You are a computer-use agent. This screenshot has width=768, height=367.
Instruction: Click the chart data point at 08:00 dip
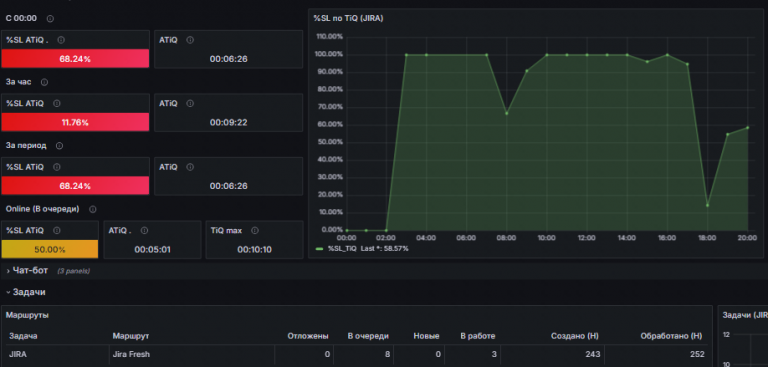click(506, 113)
